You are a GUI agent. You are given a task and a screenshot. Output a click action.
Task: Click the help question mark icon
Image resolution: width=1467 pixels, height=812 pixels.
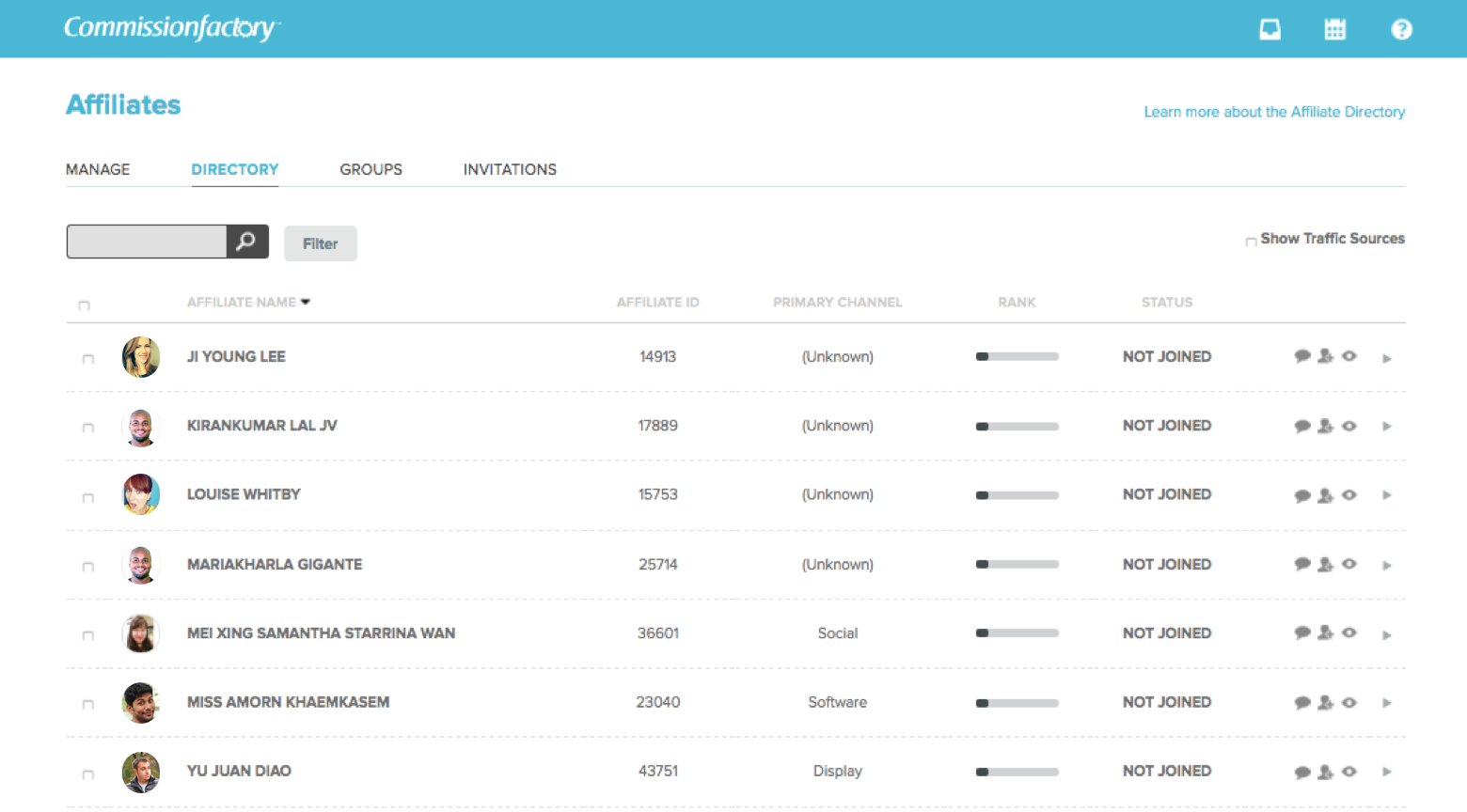pos(1401,29)
